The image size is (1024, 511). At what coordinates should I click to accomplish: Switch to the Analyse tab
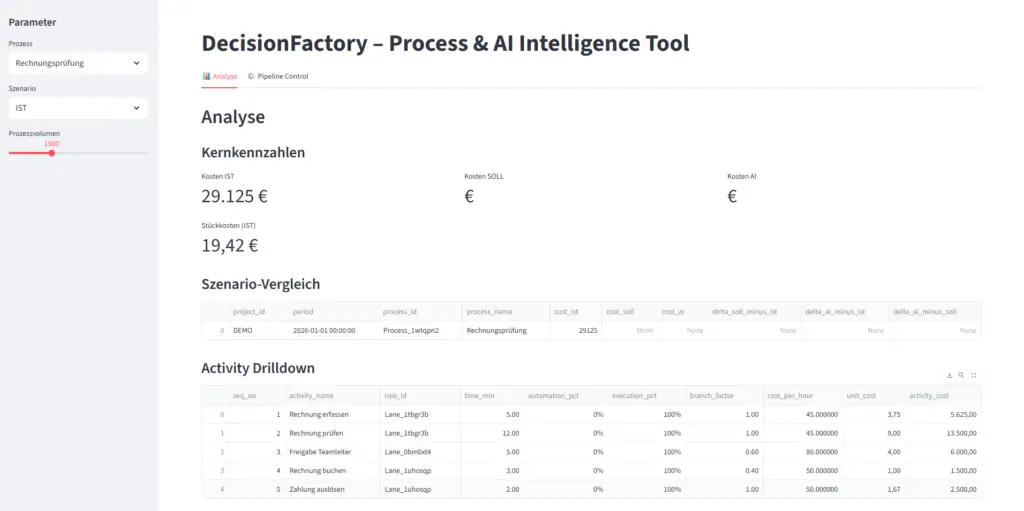point(220,76)
